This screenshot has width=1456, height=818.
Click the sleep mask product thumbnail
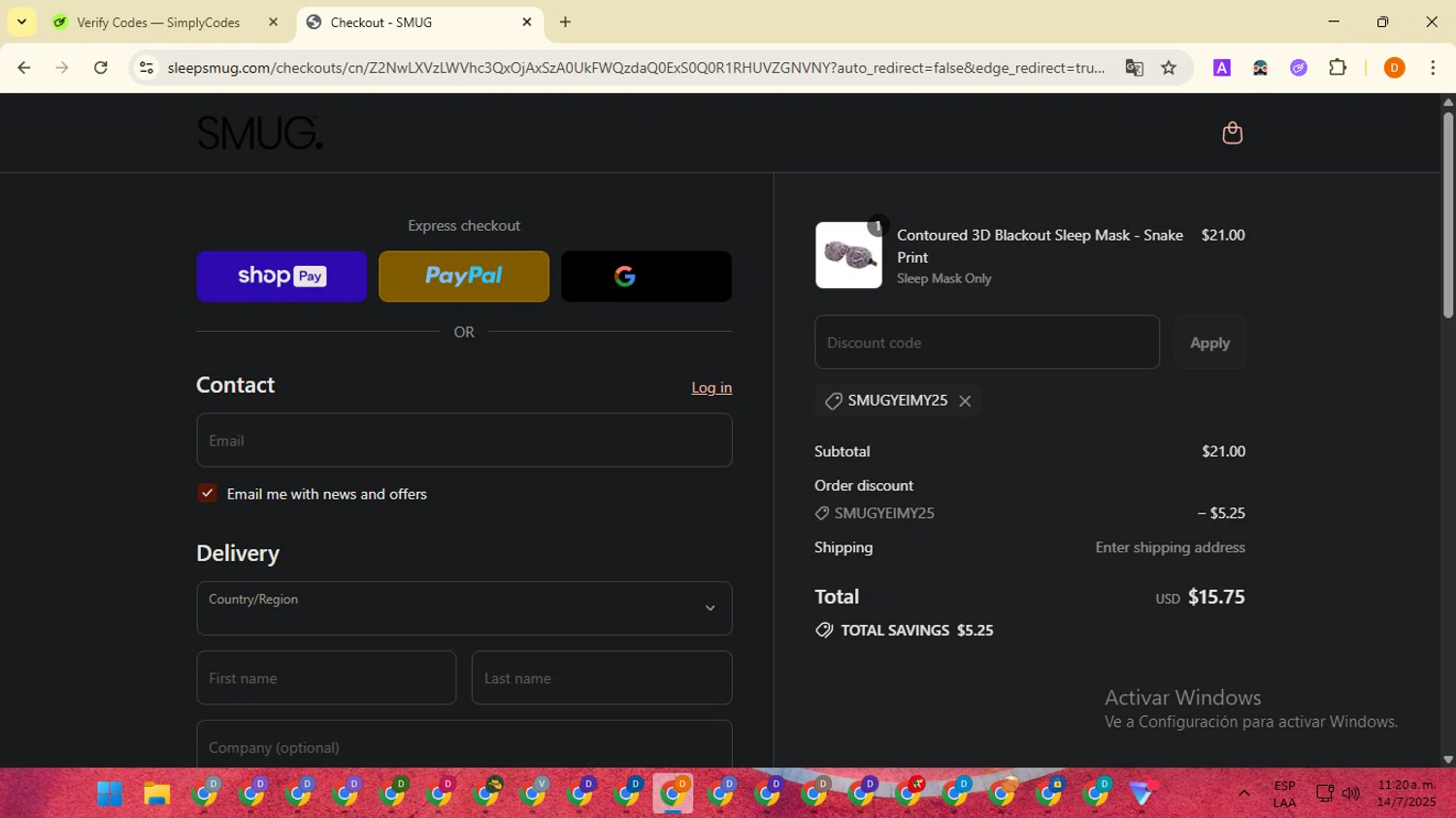(x=848, y=255)
